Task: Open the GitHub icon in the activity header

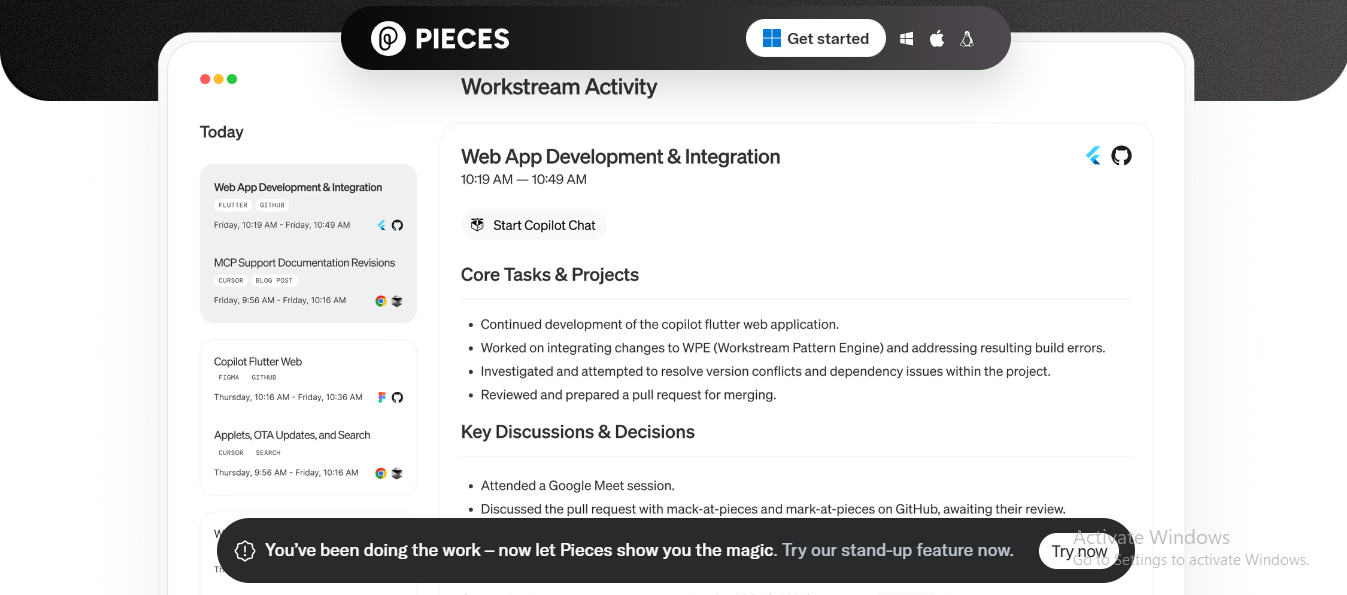Action: 1122,156
